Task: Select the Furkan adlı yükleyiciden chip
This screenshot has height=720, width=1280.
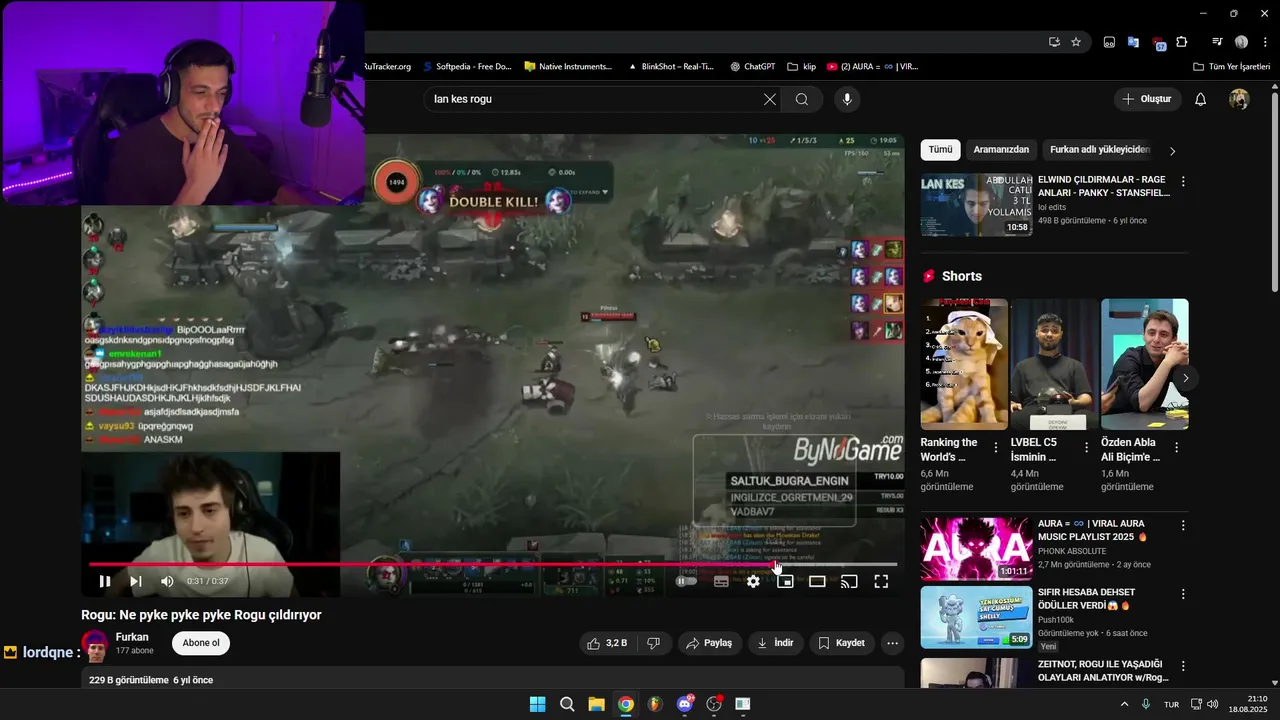Action: pyautogui.click(x=1100, y=150)
